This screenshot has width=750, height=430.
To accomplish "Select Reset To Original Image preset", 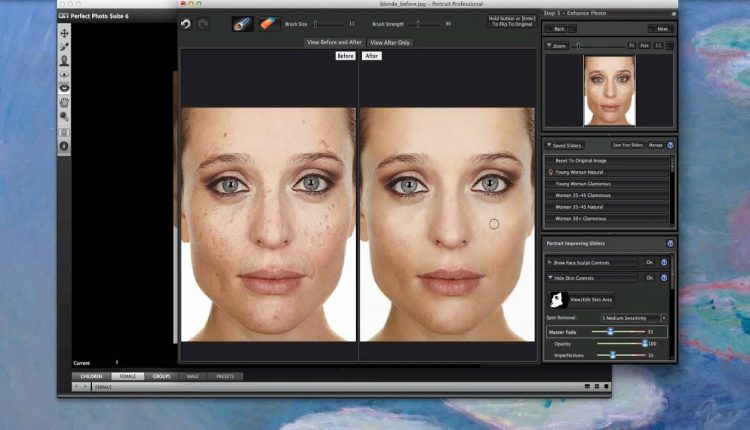I will 607,161.
